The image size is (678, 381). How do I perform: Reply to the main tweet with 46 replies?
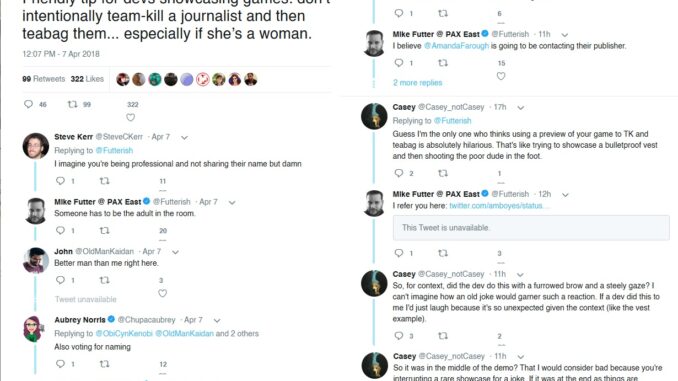tap(29, 104)
